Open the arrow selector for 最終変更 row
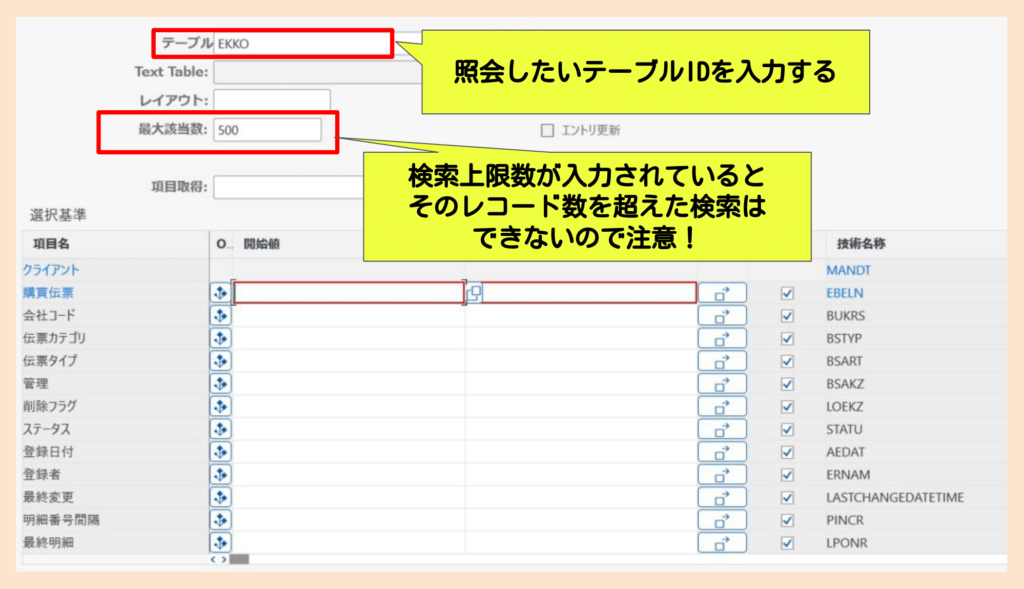The height and width of the screenshot is (589, 1024). point(722,495)
